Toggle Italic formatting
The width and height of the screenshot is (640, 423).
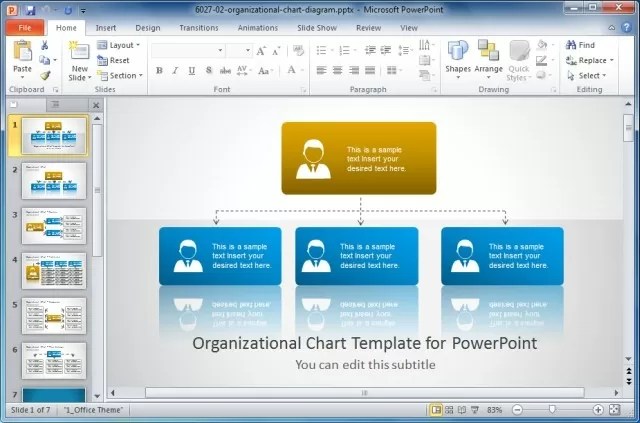coord(176,70)
